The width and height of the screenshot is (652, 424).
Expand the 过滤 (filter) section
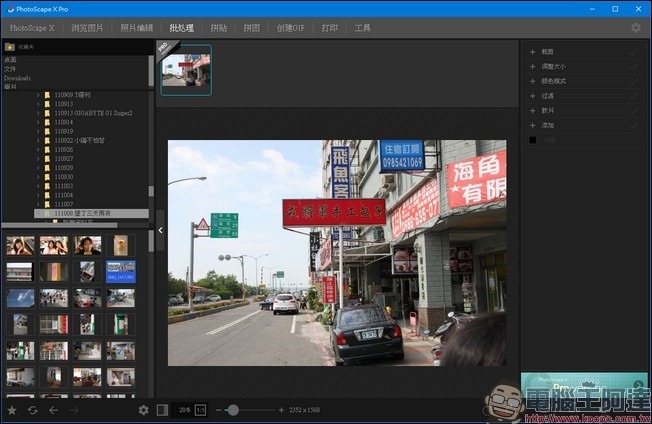[x=533, y=96]
